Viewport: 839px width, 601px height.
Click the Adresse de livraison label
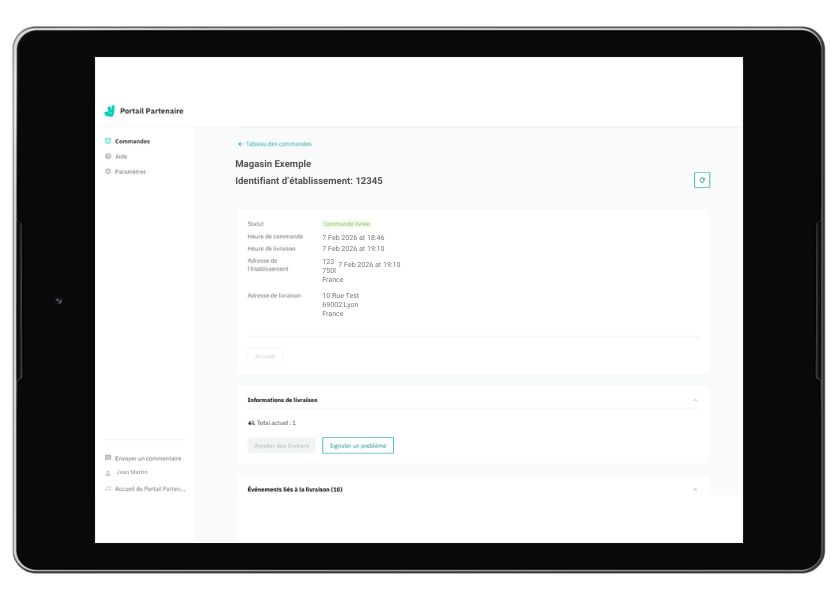coord(274,295)
